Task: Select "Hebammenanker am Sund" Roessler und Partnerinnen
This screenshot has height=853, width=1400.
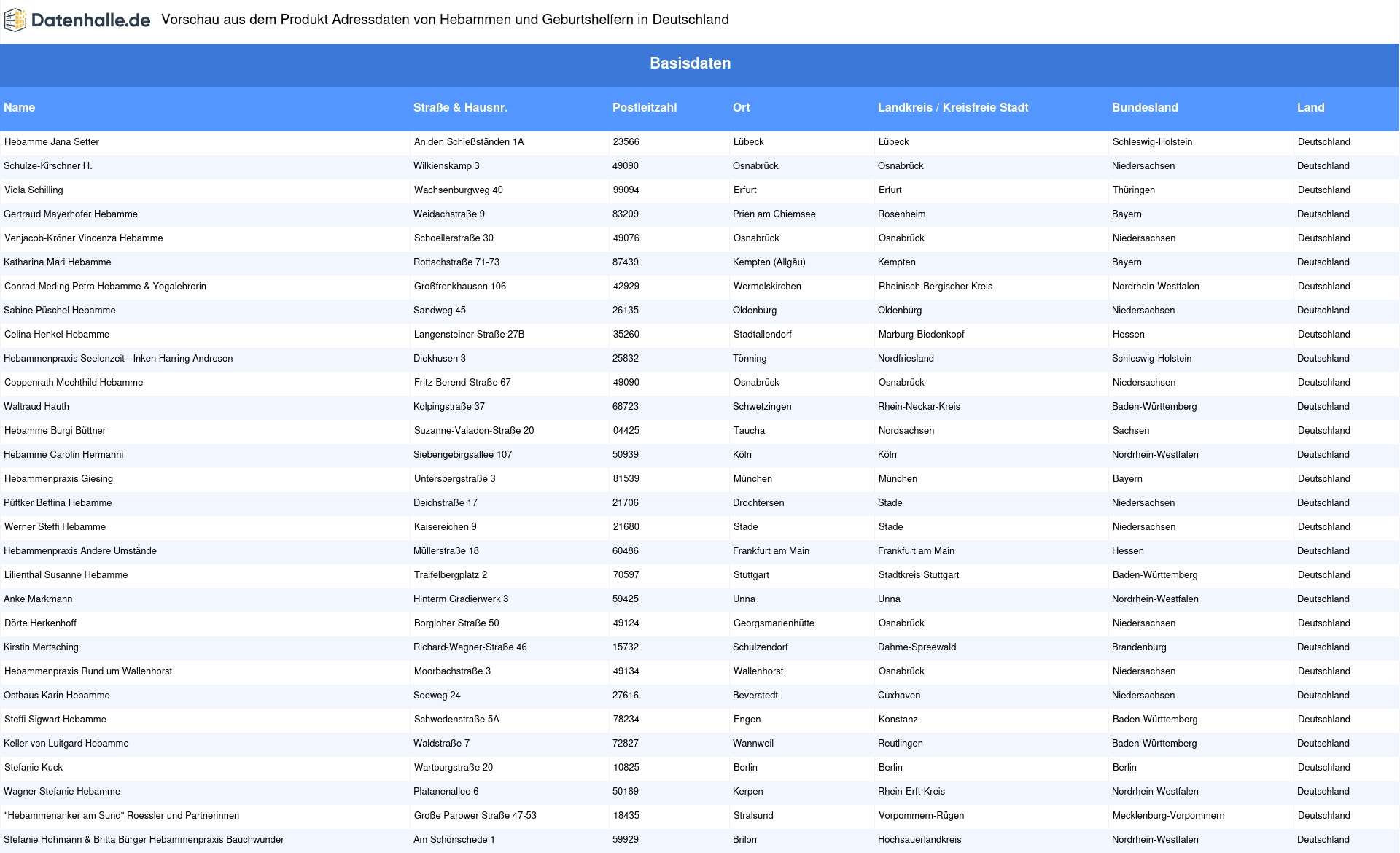Action: point(122,816)
